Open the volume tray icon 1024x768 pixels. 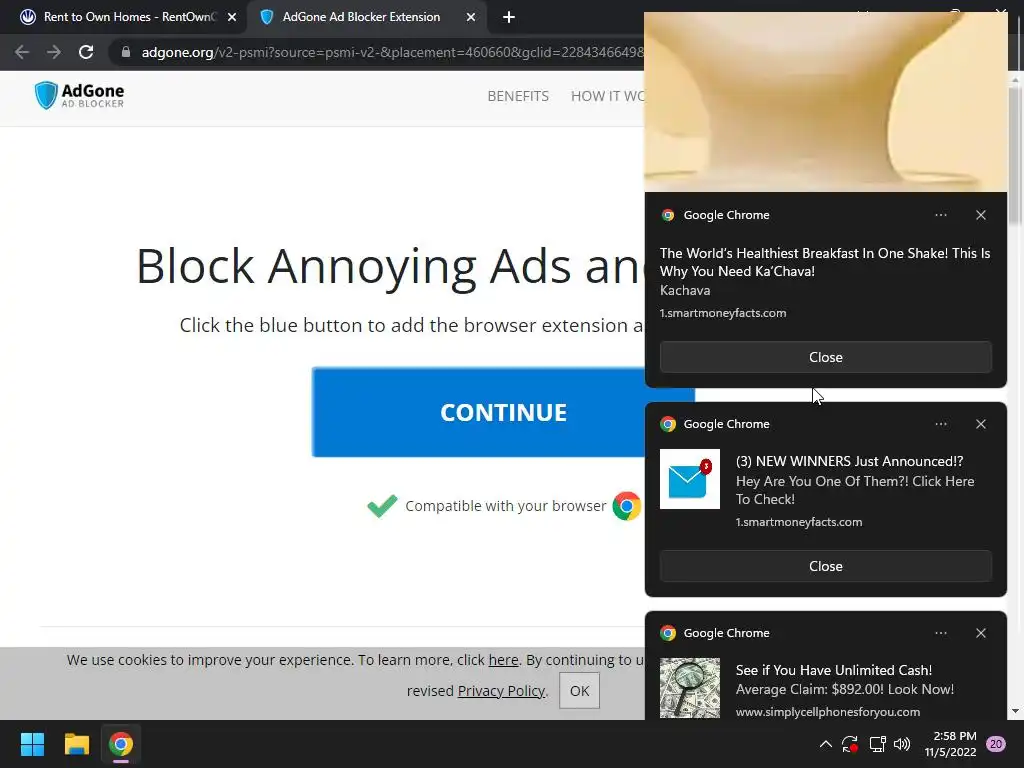(902, 744)
